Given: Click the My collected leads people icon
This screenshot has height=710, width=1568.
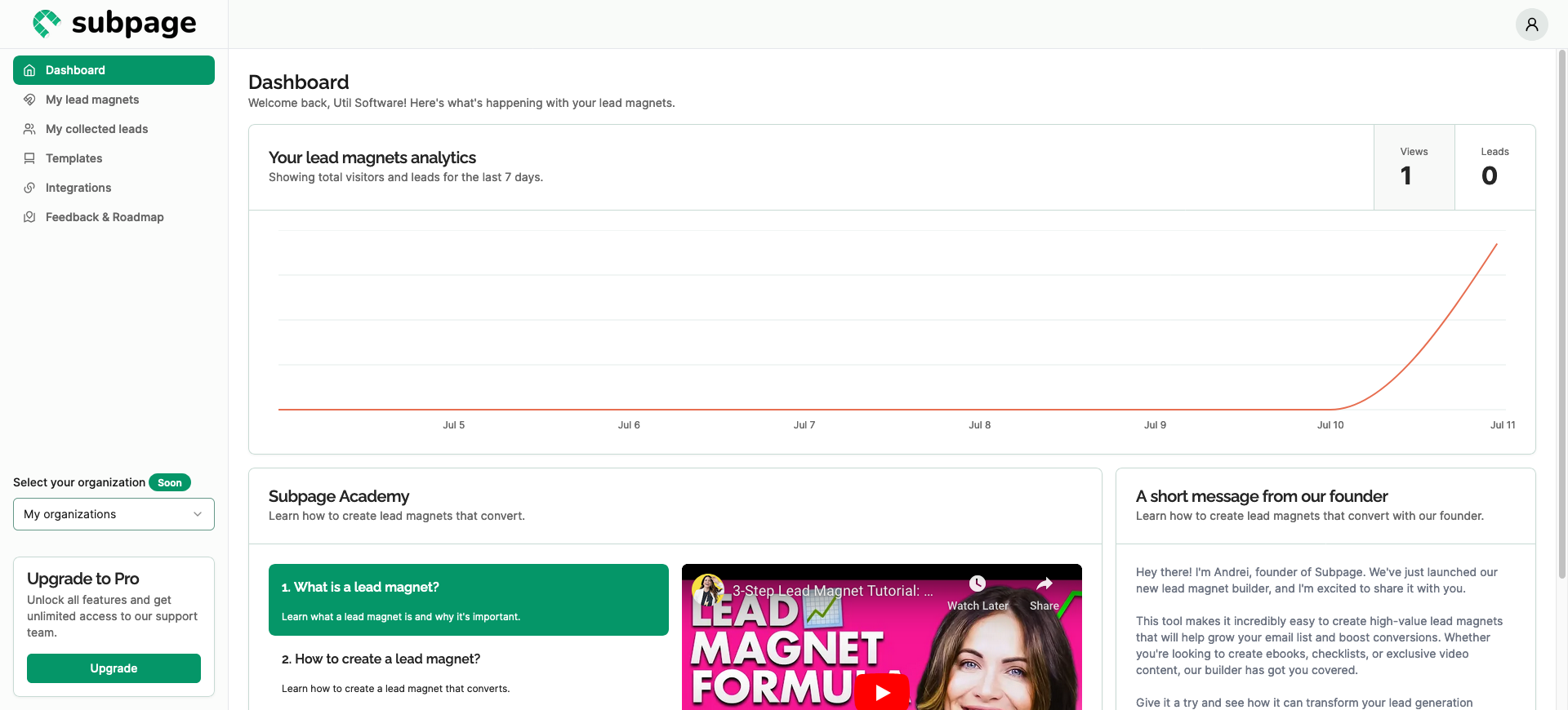Looking at the screenshot, I should [x=29, y=129].
